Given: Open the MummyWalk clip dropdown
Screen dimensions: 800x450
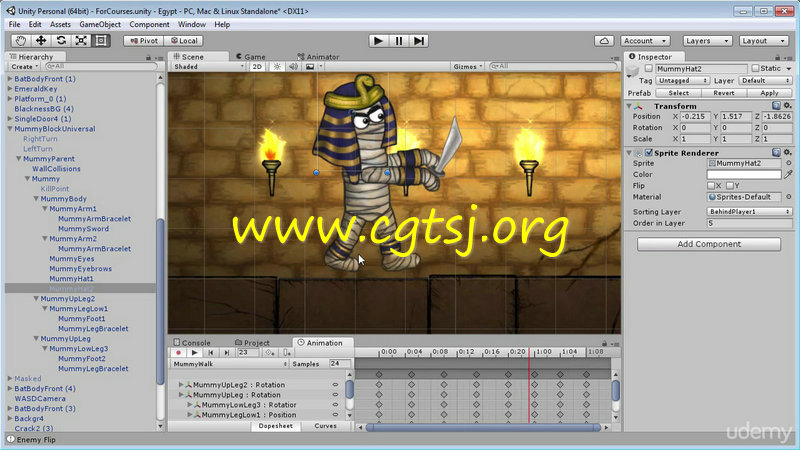Looking at the screenshot, I should (x=230, y=364).
